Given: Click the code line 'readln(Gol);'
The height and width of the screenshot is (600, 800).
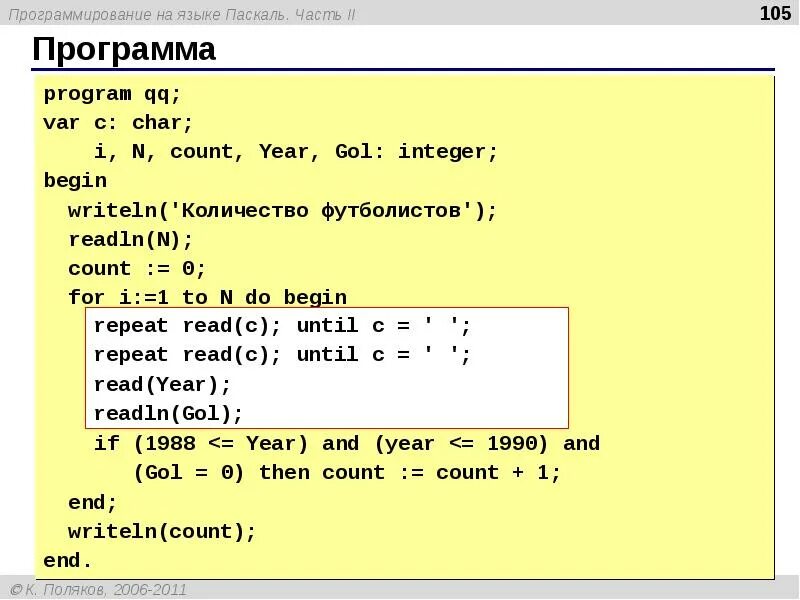Looking at the screenshot, I should (x=168, y=414).
